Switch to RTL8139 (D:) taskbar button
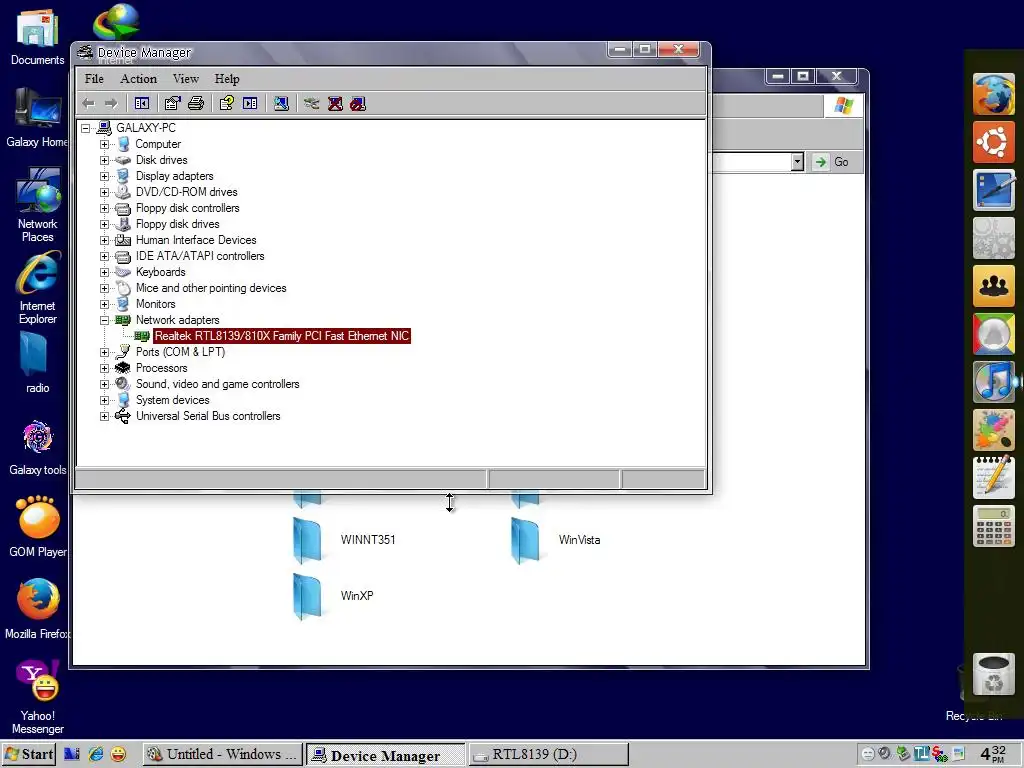Image resolution: width=1024 pixels, height=768 pixels. 549,754
